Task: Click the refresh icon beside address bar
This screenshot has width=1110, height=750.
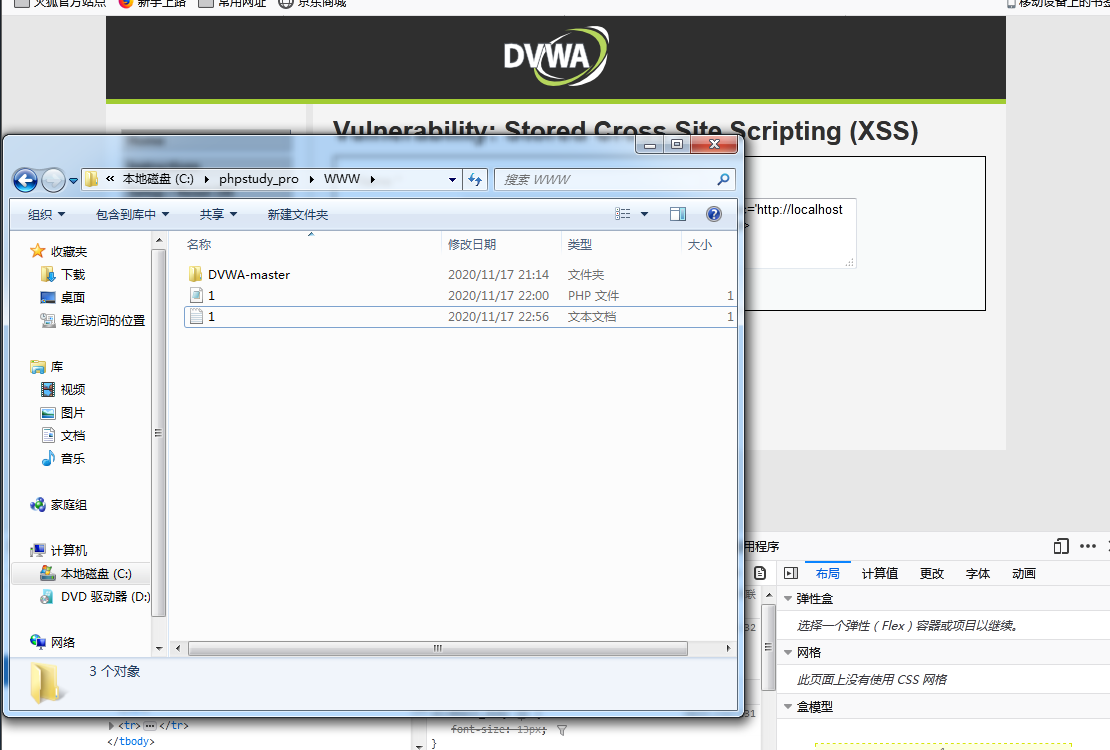Action: tap(475, 180)
